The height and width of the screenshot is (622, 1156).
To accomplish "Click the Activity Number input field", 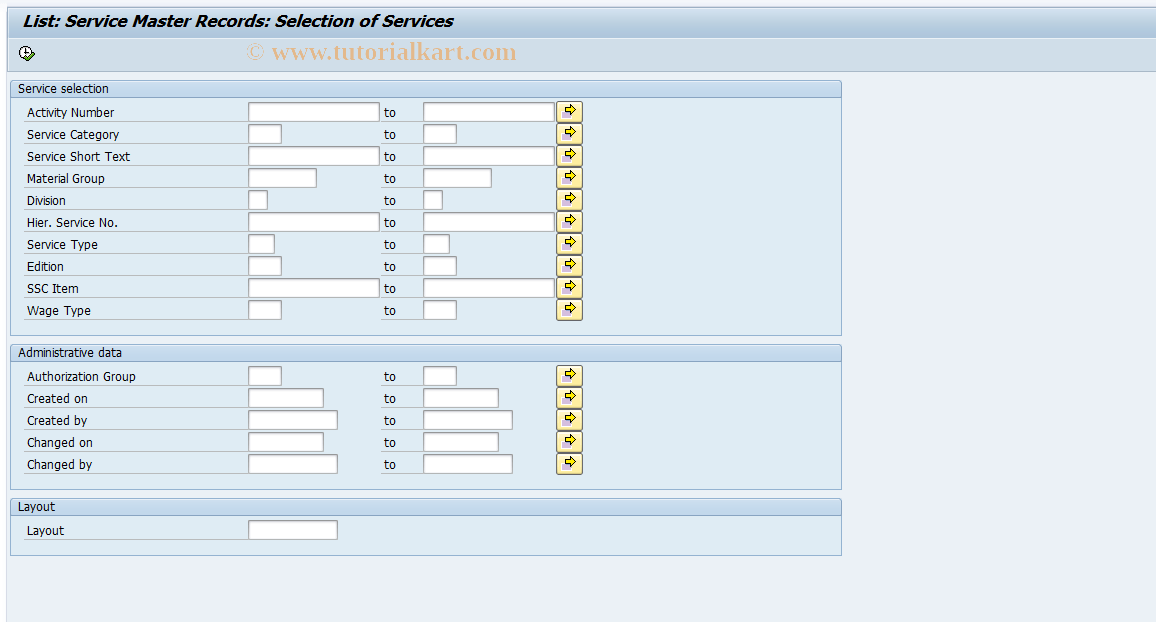I will (313, 111).
